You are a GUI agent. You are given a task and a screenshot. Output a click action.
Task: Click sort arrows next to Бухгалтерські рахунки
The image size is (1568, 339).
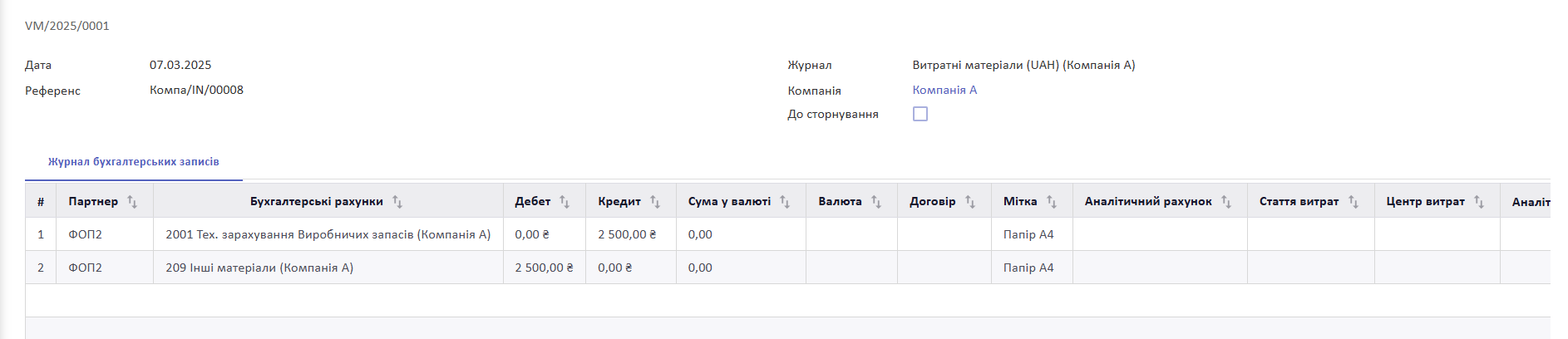coord(397,202)
